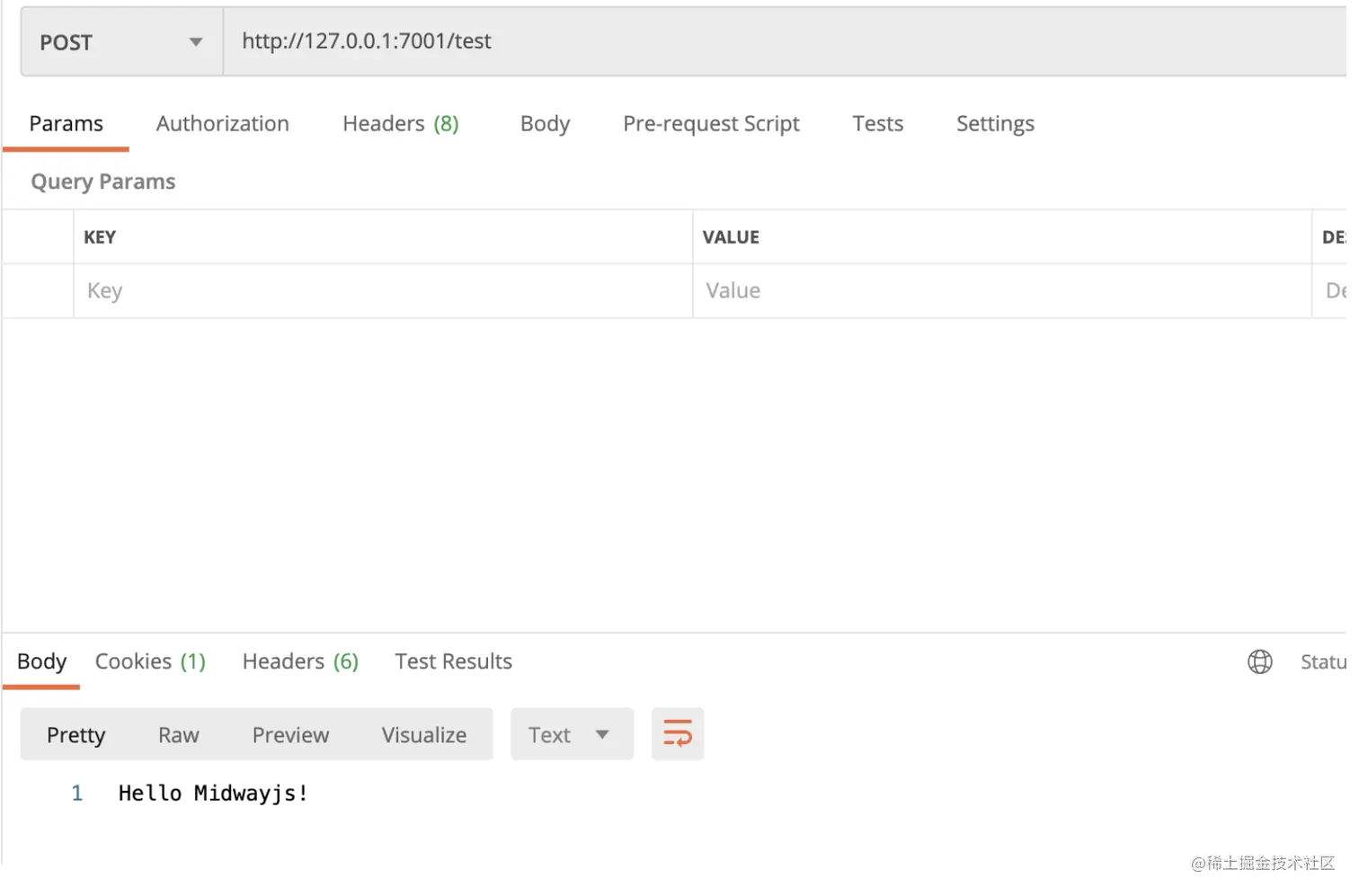Toggle the line wrap icon
The width and height of the screenshot is (1359, 896).
click(x=678, y=734)
